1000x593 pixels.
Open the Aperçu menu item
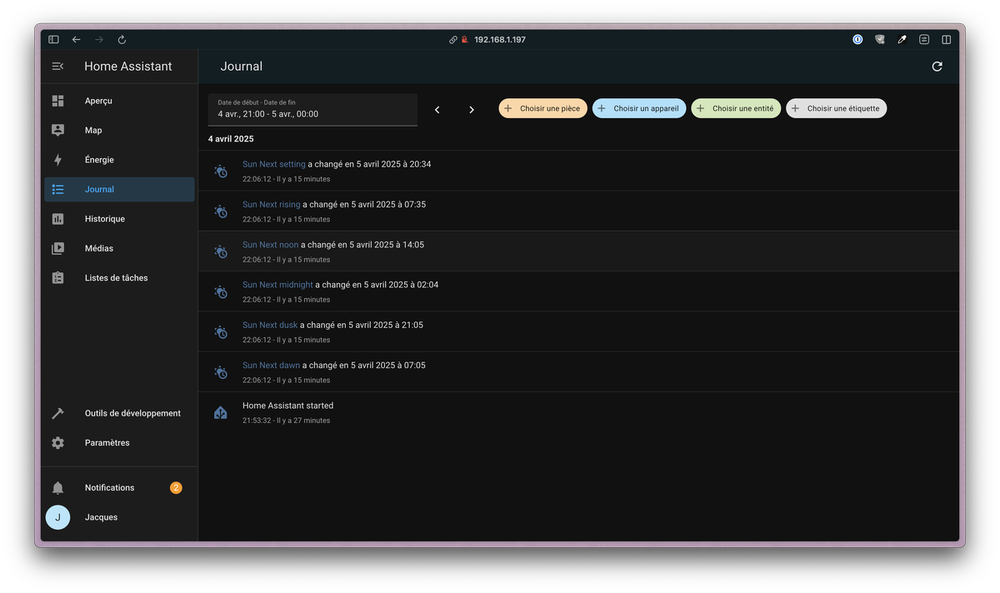tap(119, 101)
